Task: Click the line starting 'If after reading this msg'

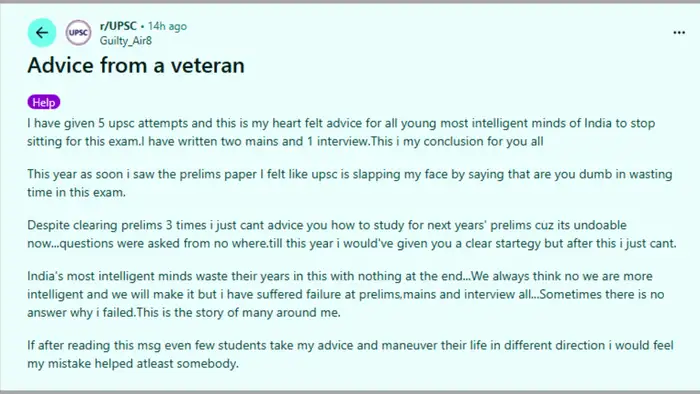Action: [350, 345]
